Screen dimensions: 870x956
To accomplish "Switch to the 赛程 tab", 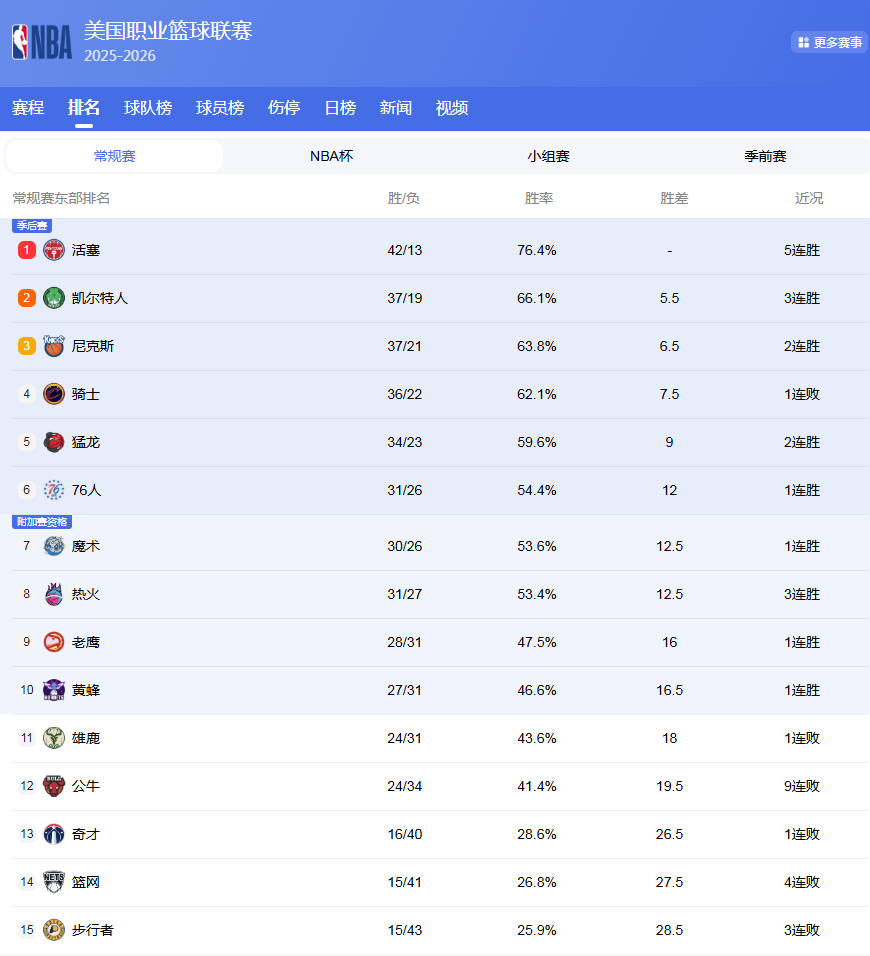I will coord(27,108).
